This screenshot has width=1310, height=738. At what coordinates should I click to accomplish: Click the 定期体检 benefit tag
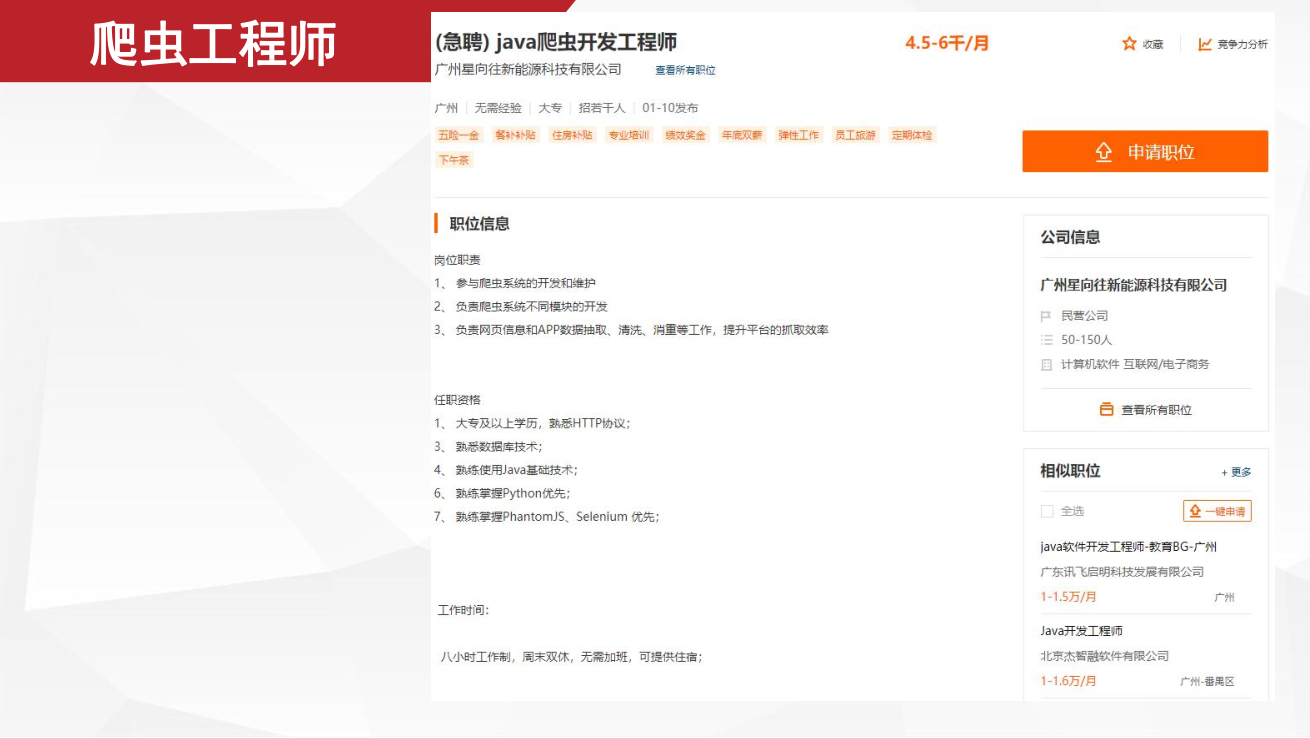(x=912, y=135)
